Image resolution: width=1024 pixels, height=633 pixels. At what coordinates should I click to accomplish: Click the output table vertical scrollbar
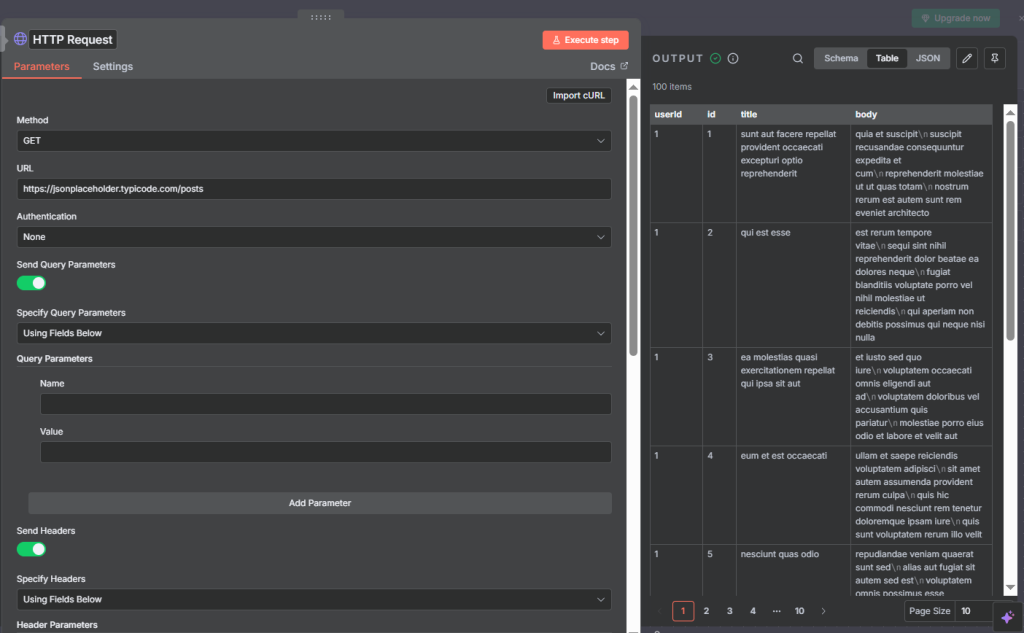pyautogui.click(x=1010, y=230)
